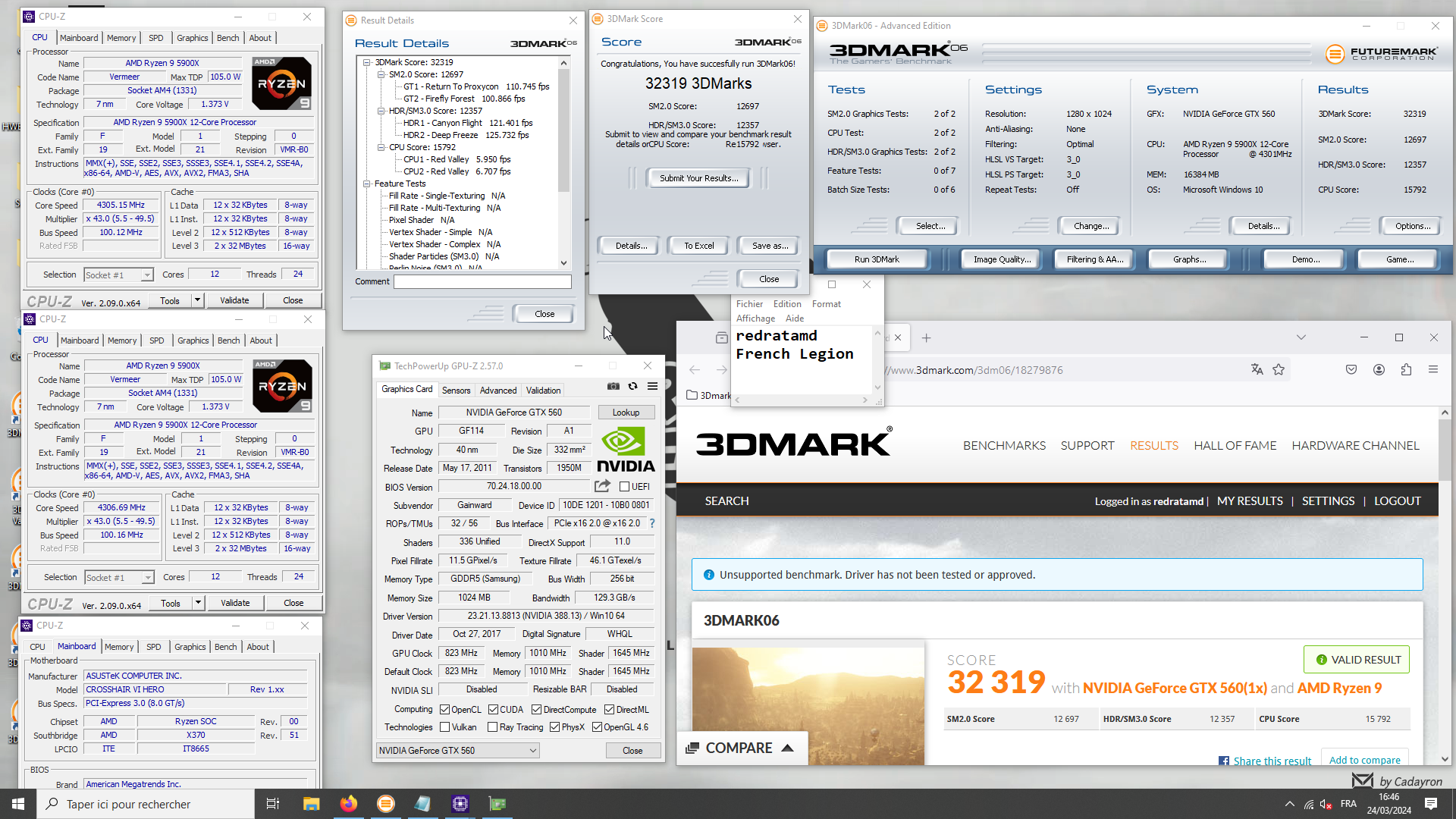Open HALL OF FAME on the 3DMark site

(1235, 446)
